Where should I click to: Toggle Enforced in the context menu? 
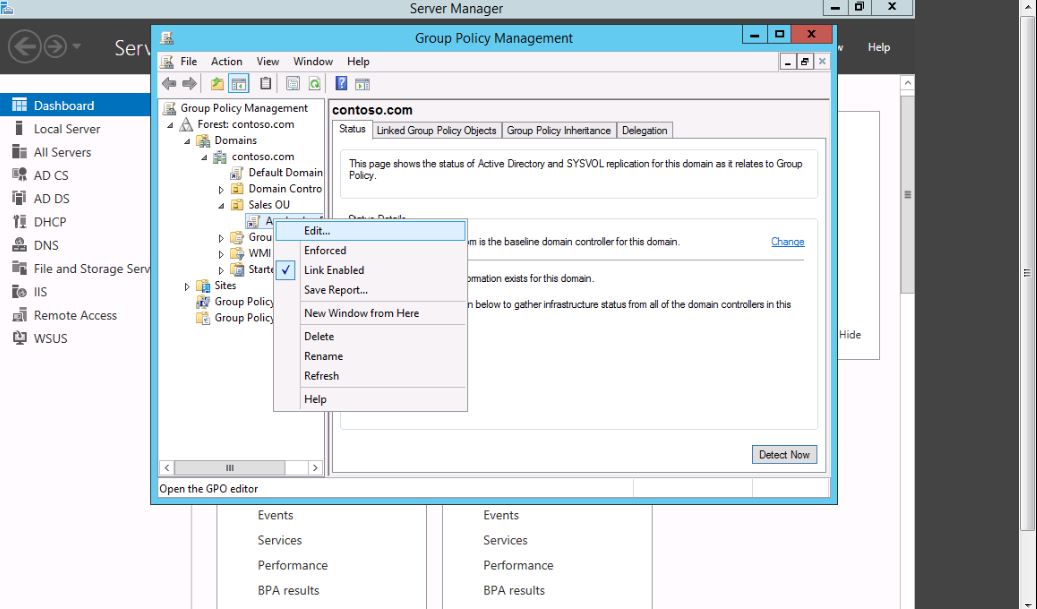tap(325, 251)
